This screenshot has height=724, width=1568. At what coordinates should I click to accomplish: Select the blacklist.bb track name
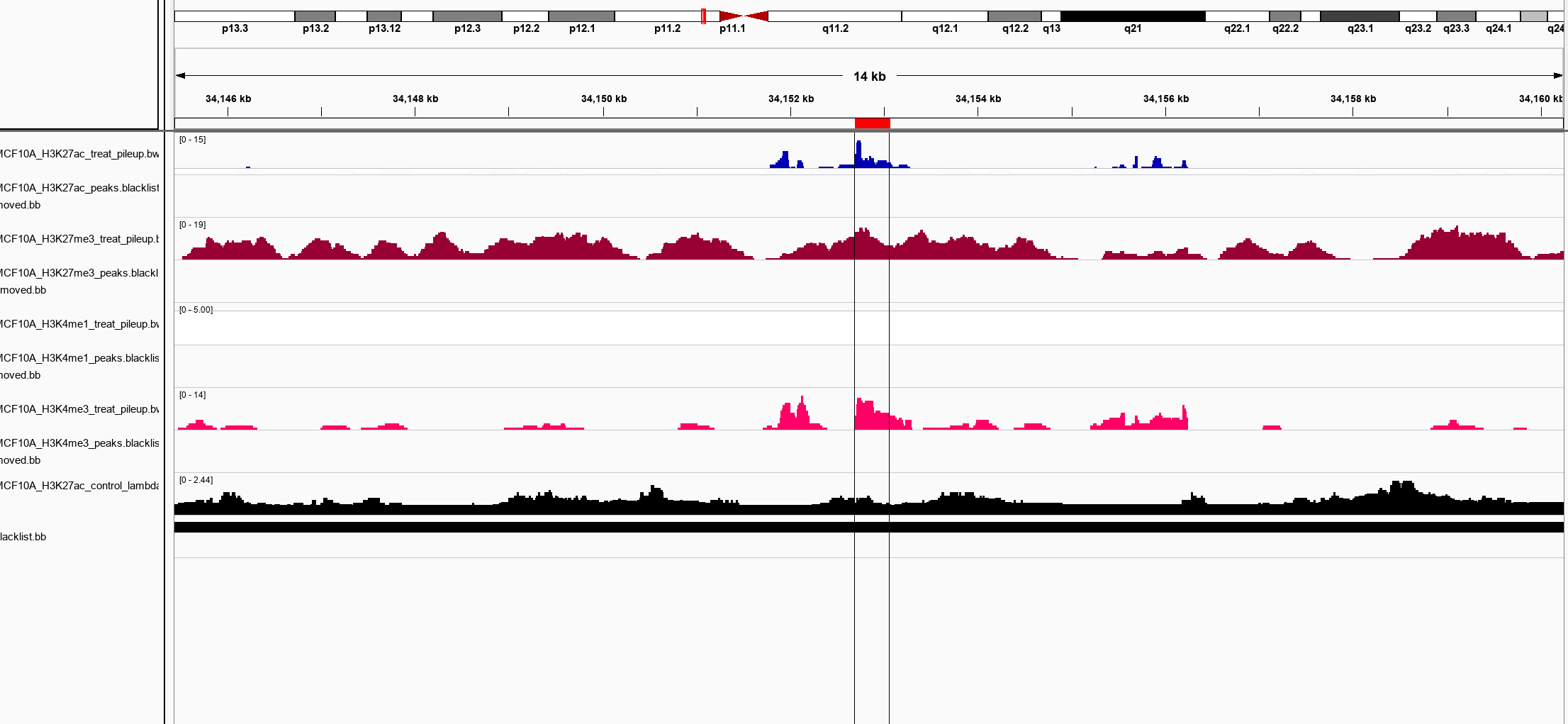click(23, 537)
